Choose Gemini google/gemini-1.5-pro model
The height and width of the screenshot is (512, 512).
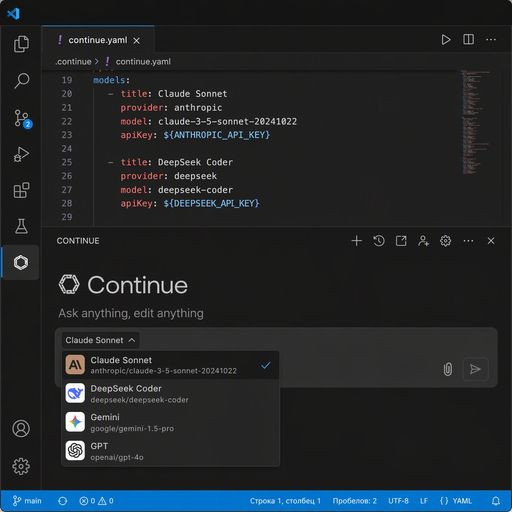[x=170, y=422]
